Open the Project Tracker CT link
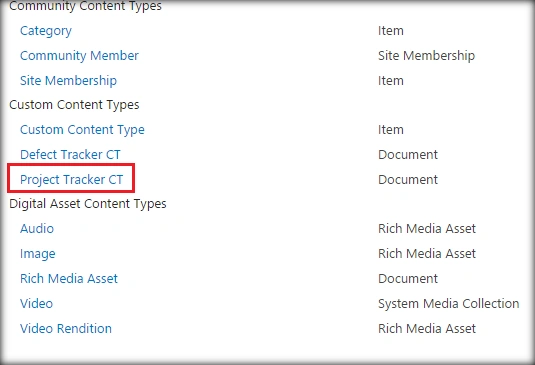The image size is (535, 365). [71, 179]
